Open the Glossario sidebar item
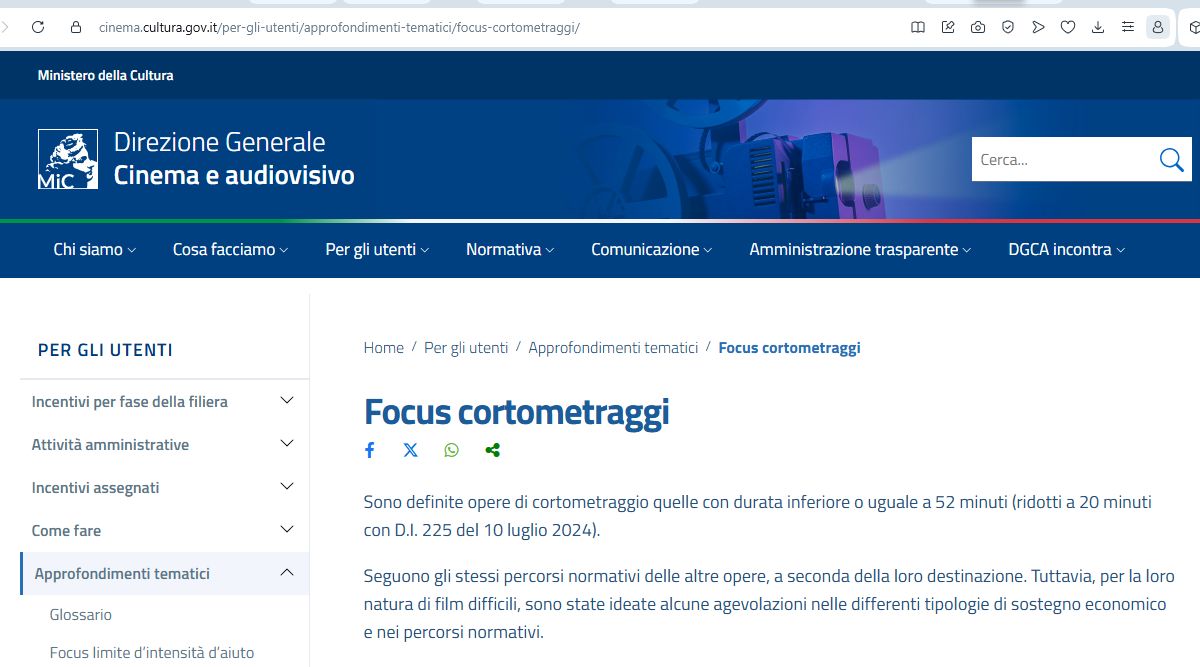1200x667 pixels. [81, 615]
